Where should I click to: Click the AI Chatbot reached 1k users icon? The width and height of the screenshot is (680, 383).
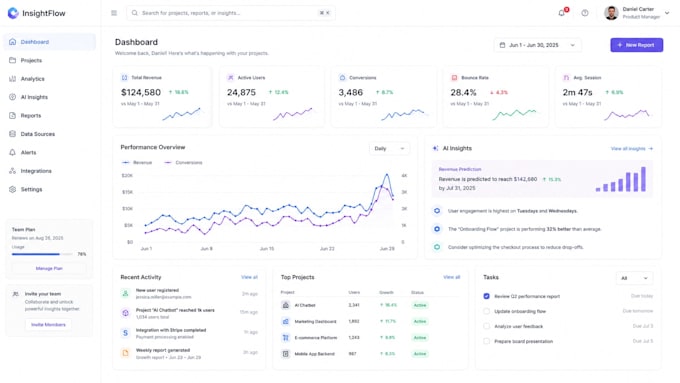pos(125,313)
